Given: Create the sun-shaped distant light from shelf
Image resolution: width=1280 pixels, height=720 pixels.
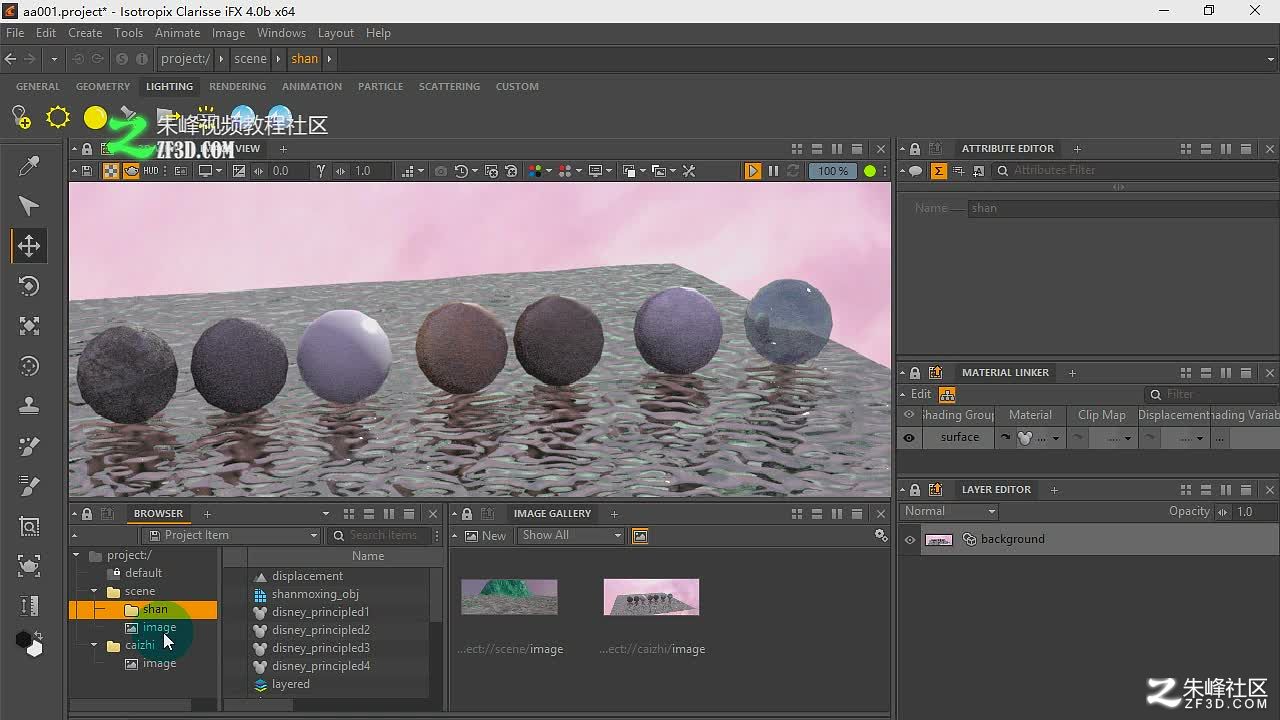Looking at the screenshot, I should pos(58,118).
